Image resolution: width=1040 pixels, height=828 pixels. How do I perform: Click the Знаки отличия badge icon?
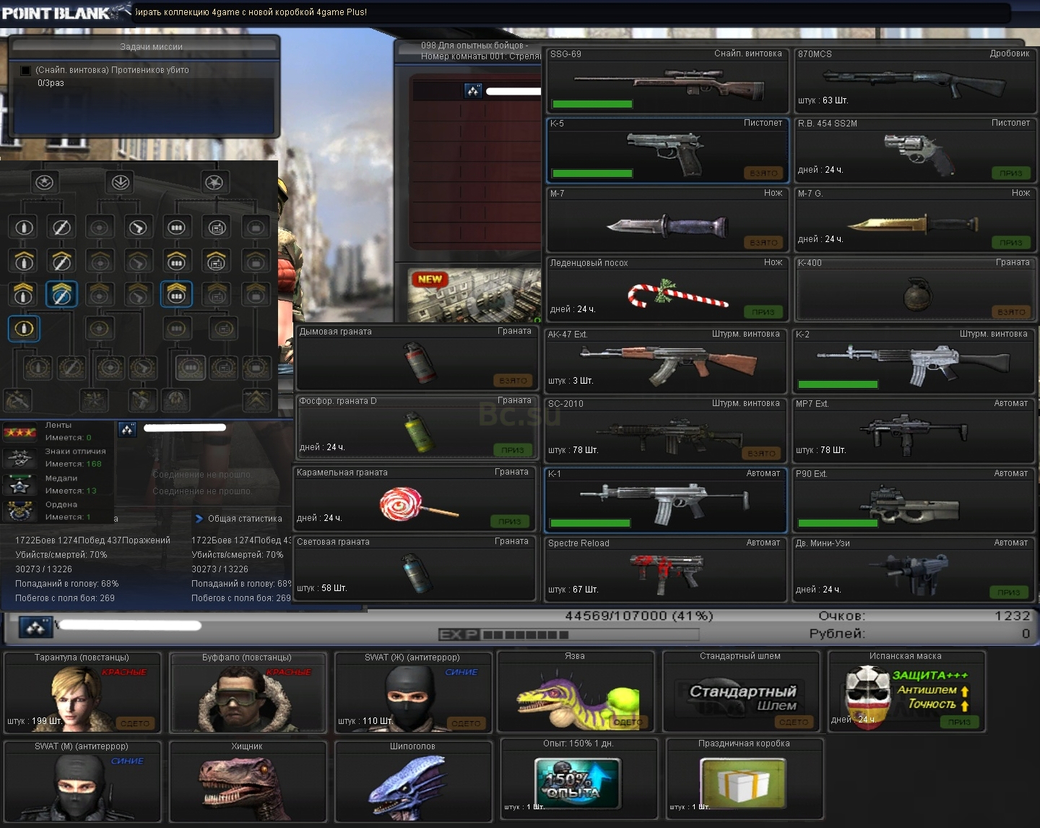pos(20,458)
